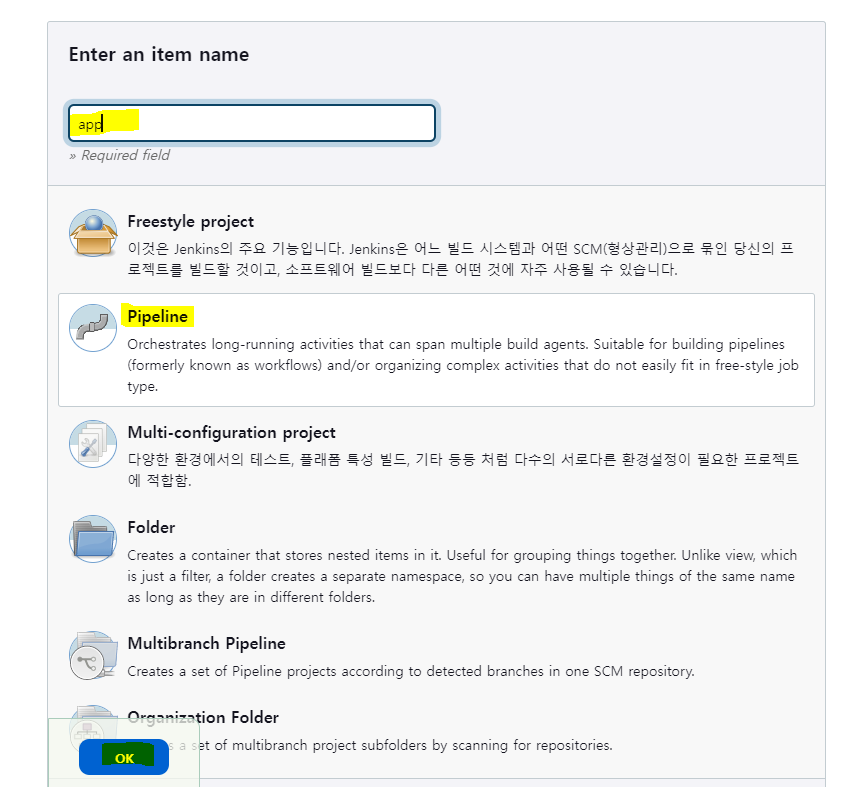Click the Folder heading text
The image size is (846, 787).
[x=151, y=528]
